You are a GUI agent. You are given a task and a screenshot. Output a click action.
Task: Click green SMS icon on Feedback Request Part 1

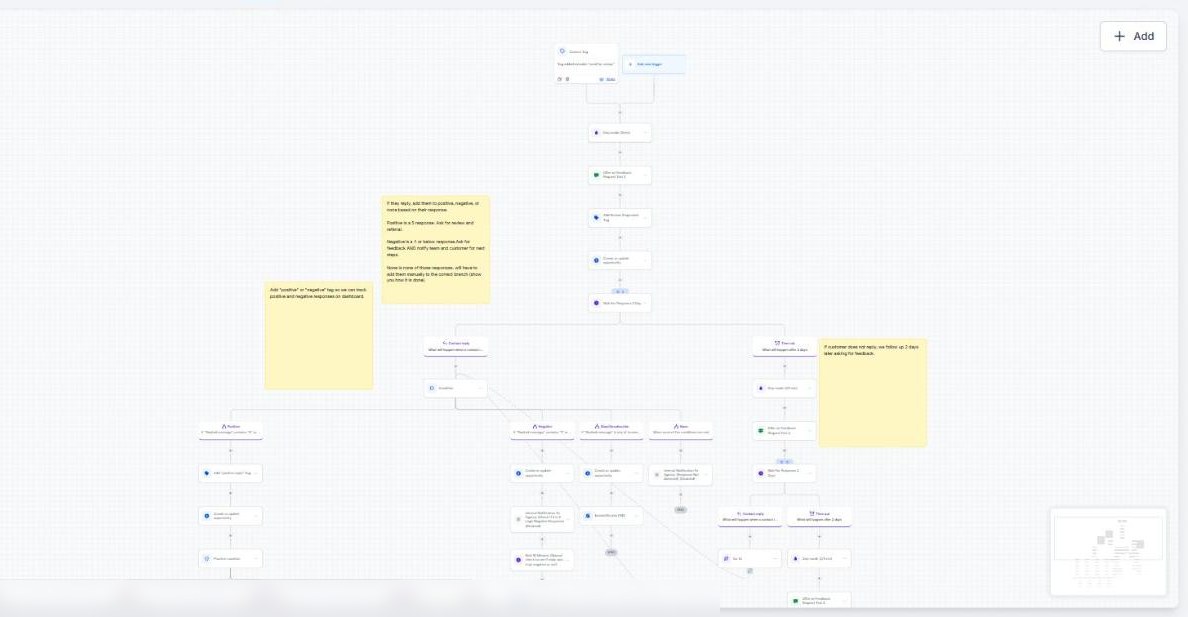596,175
